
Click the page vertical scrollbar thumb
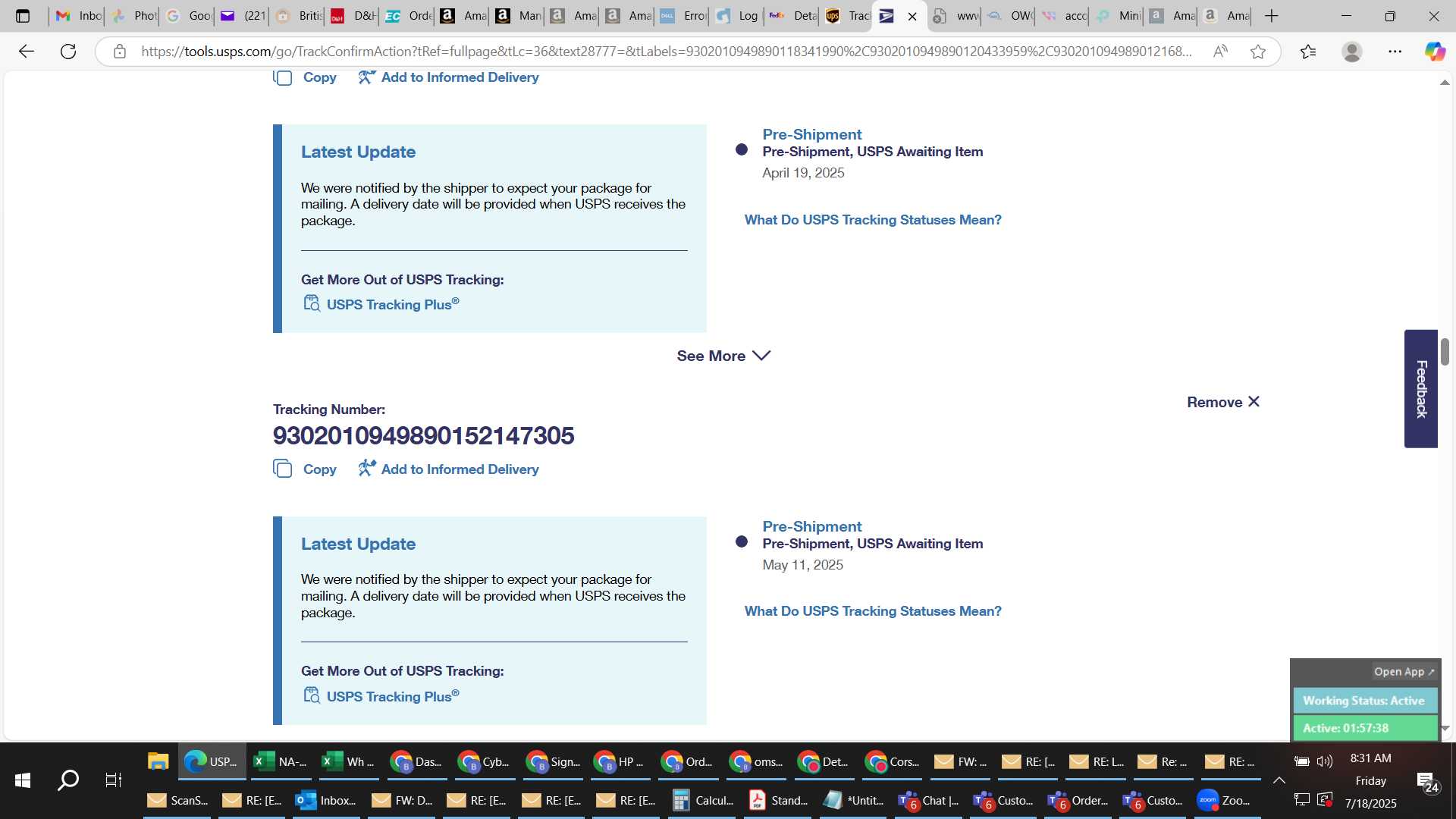[x=1445, y=351]
